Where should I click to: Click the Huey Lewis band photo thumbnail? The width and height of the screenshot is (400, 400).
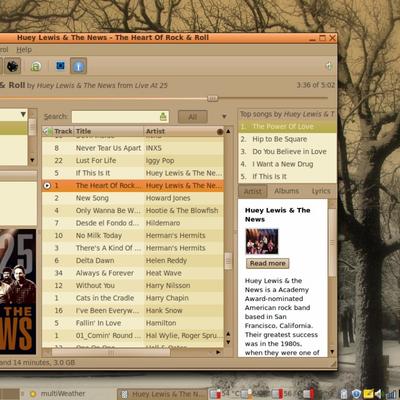pyautogui.click(x=262, y=241)
